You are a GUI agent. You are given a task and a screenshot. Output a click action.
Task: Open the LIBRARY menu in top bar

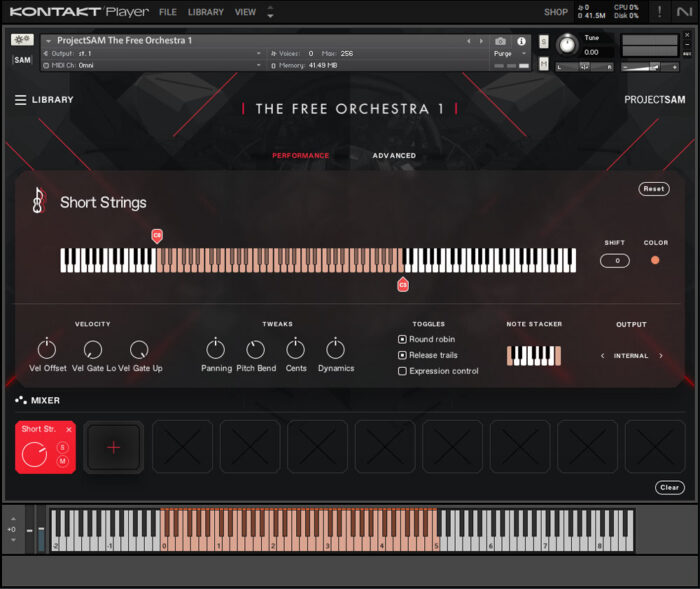(x=206, y=12)
